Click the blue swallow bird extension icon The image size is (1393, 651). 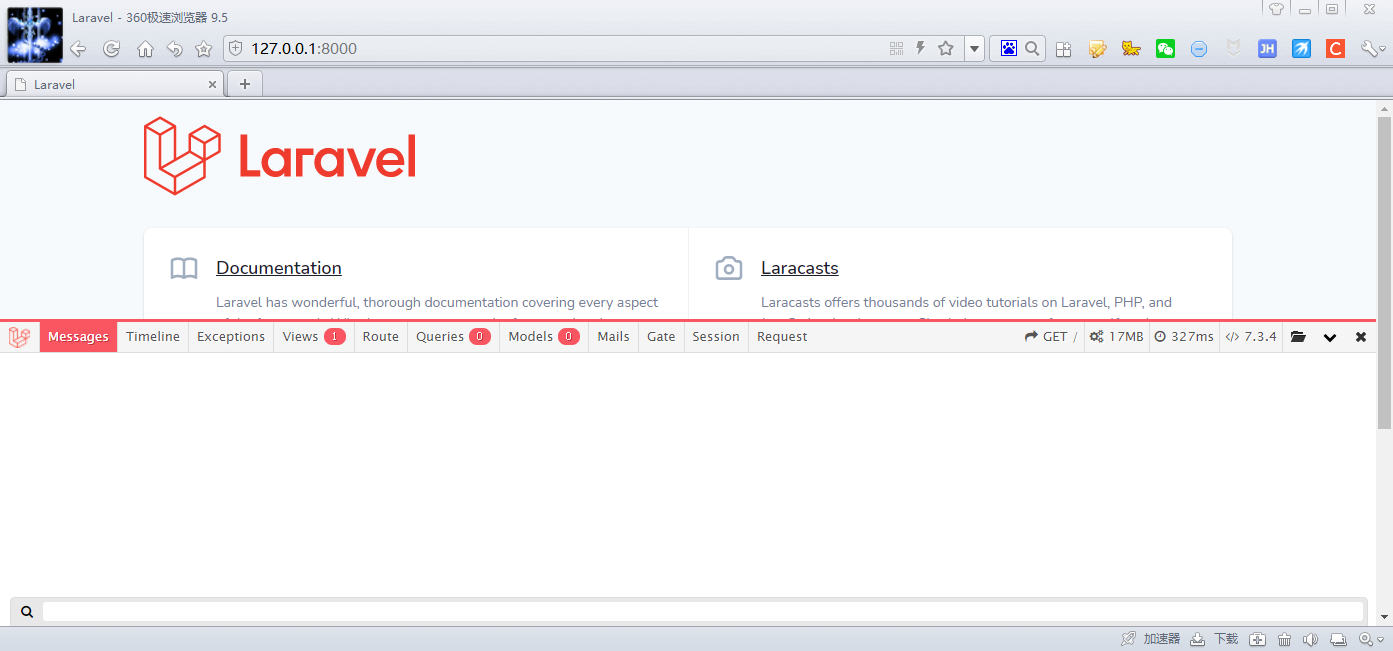1301,48
